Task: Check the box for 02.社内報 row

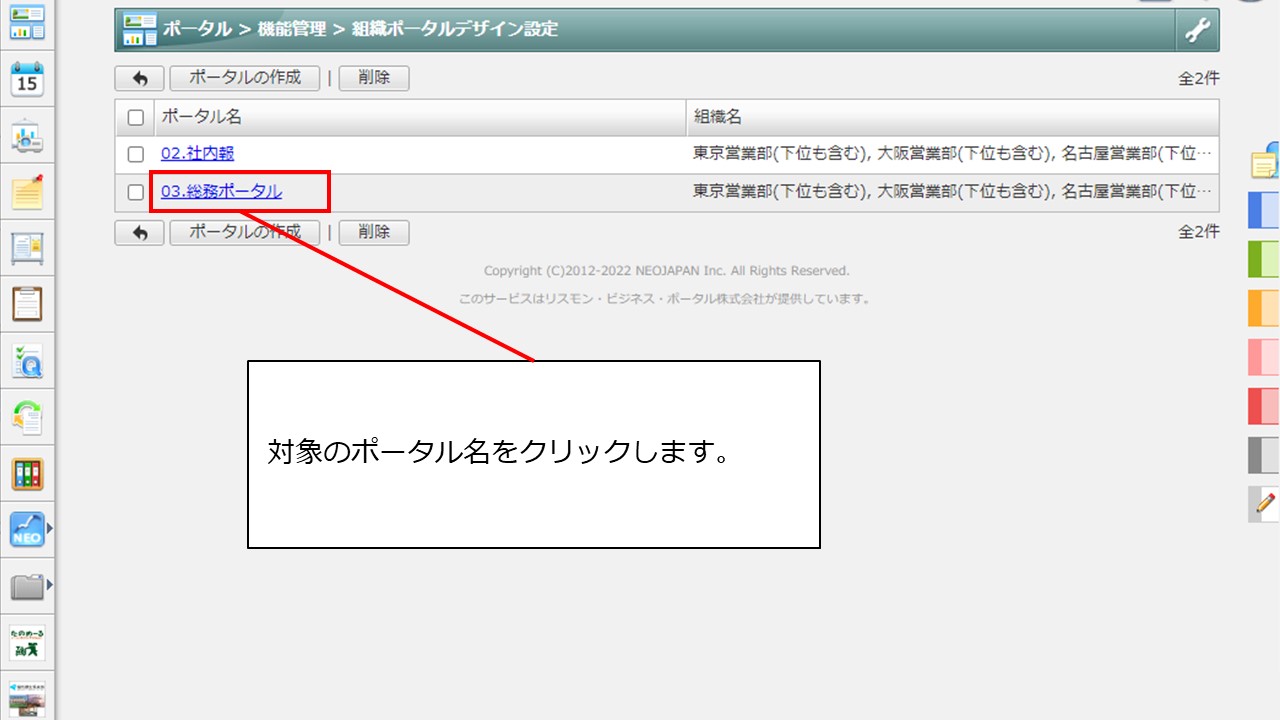Action: (136, 155)
